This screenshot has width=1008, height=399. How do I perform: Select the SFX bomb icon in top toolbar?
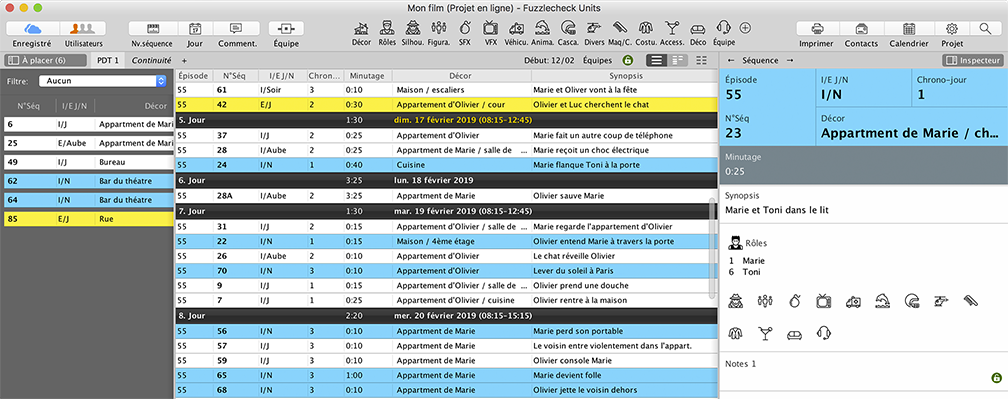click(x=464, y=28)
